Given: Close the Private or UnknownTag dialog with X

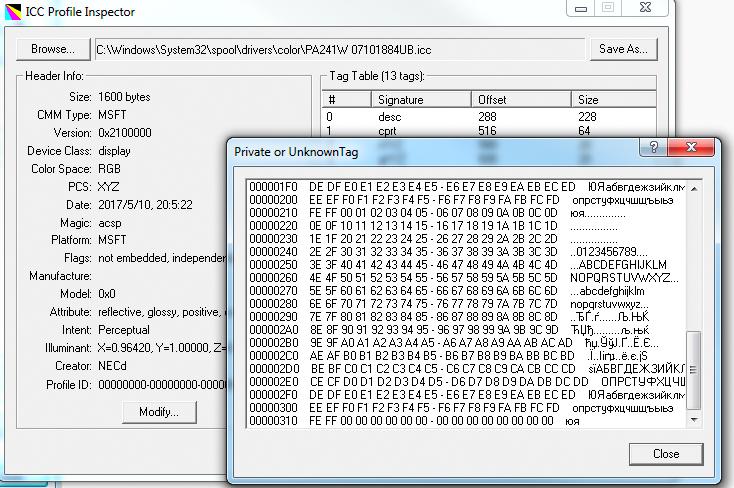Looking at the screenshot, I should tap(691, 147).
